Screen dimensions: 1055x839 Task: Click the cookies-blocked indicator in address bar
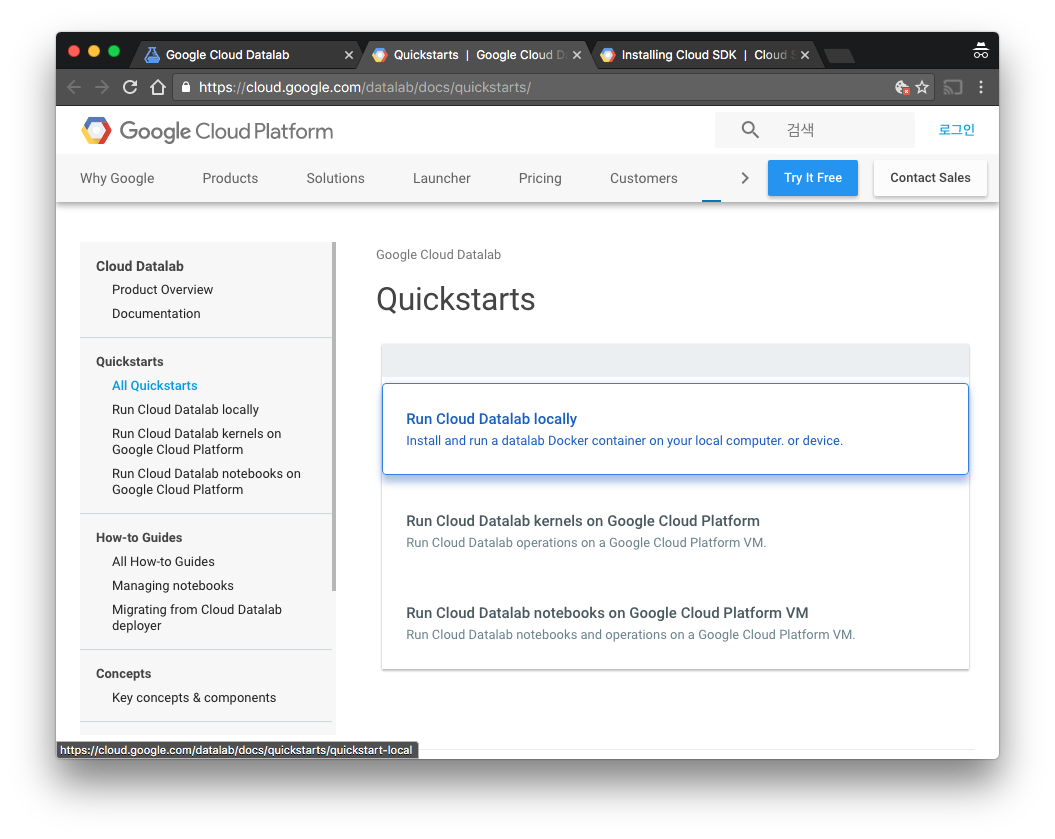click(x=901, y=87)
